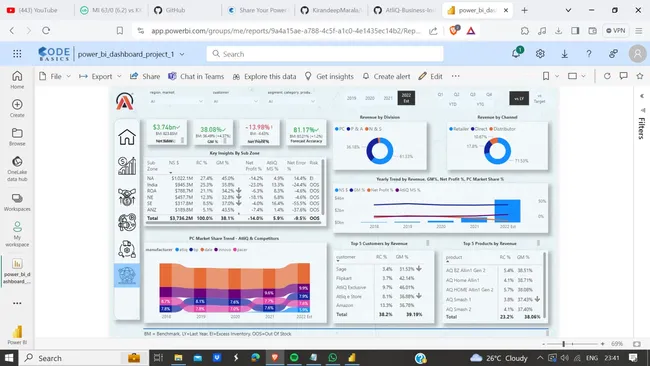Expand the Filters pane
650x366 pixels.
[x=642, y=96]
